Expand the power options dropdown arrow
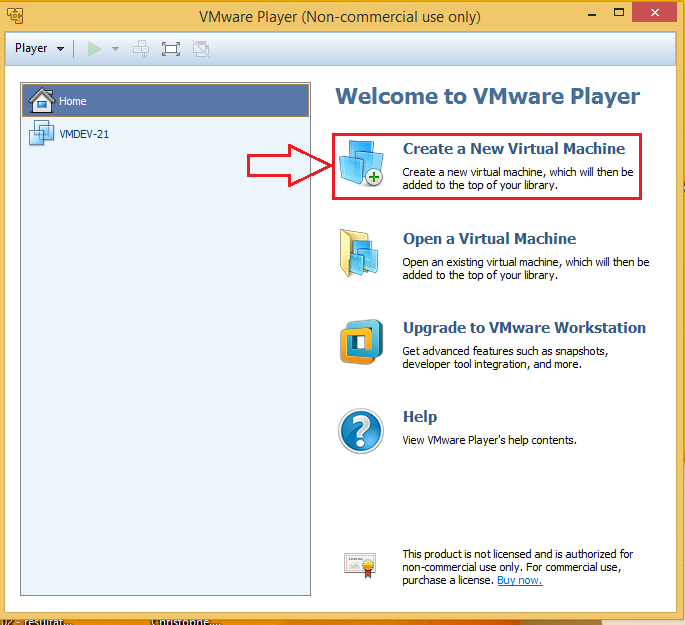The image size is (685, 625). [x=115, y=48]
